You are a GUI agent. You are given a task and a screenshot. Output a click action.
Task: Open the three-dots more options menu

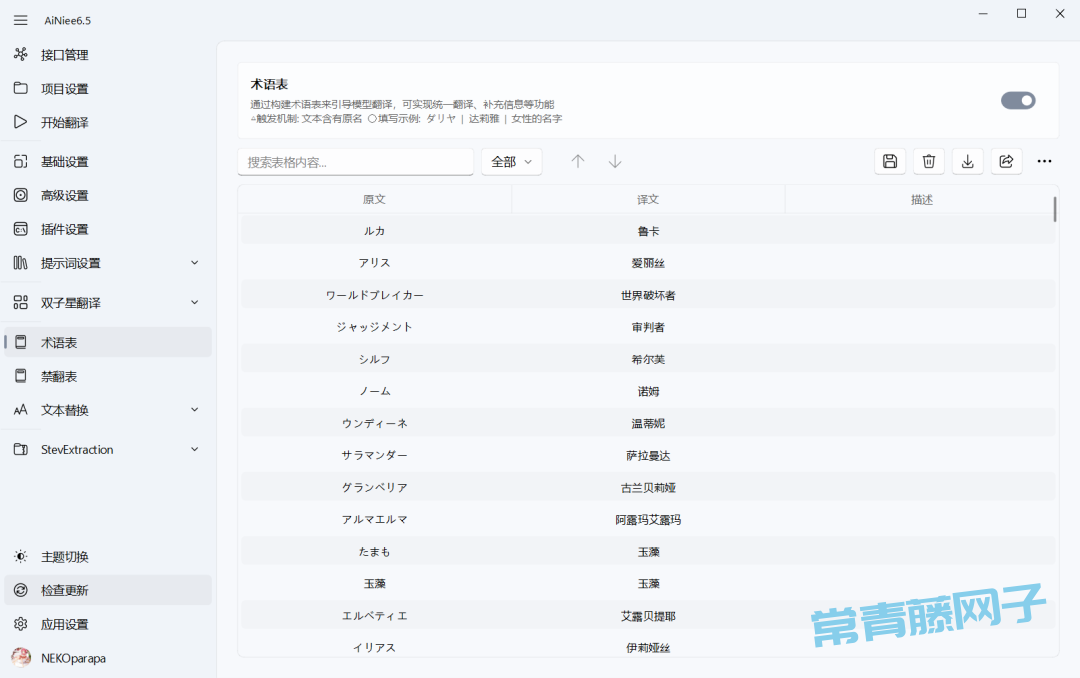pos(1044,161)
